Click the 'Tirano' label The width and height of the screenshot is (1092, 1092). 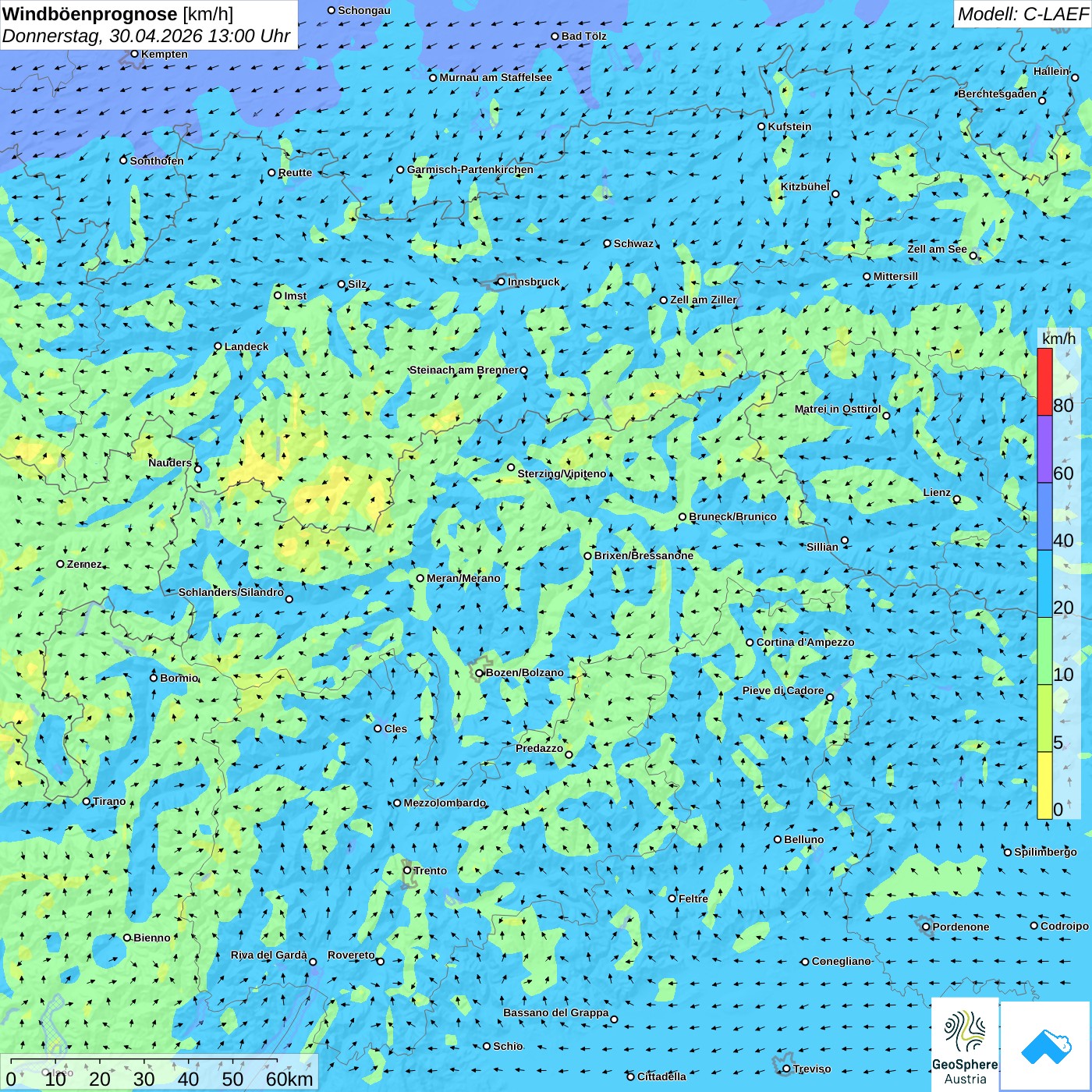[109, 801]
